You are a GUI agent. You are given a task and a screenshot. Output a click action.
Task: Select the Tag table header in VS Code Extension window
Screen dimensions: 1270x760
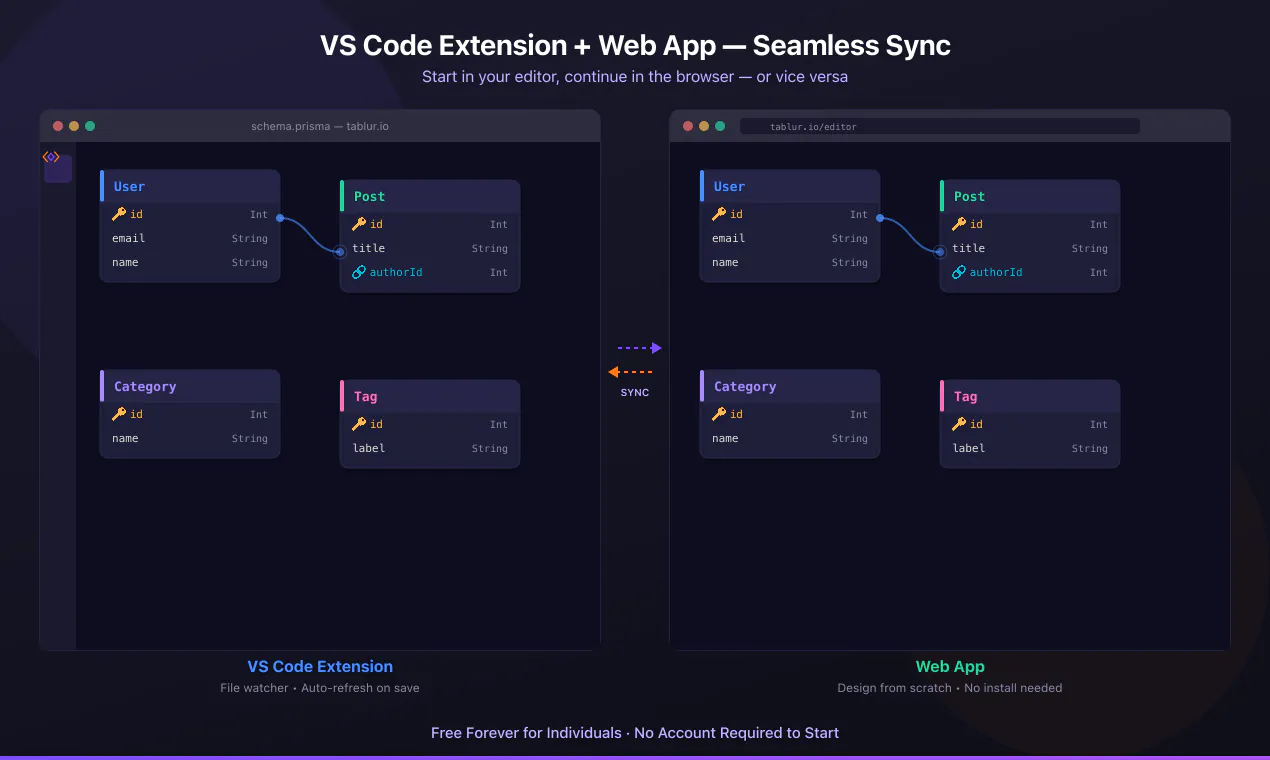point(430,396)
